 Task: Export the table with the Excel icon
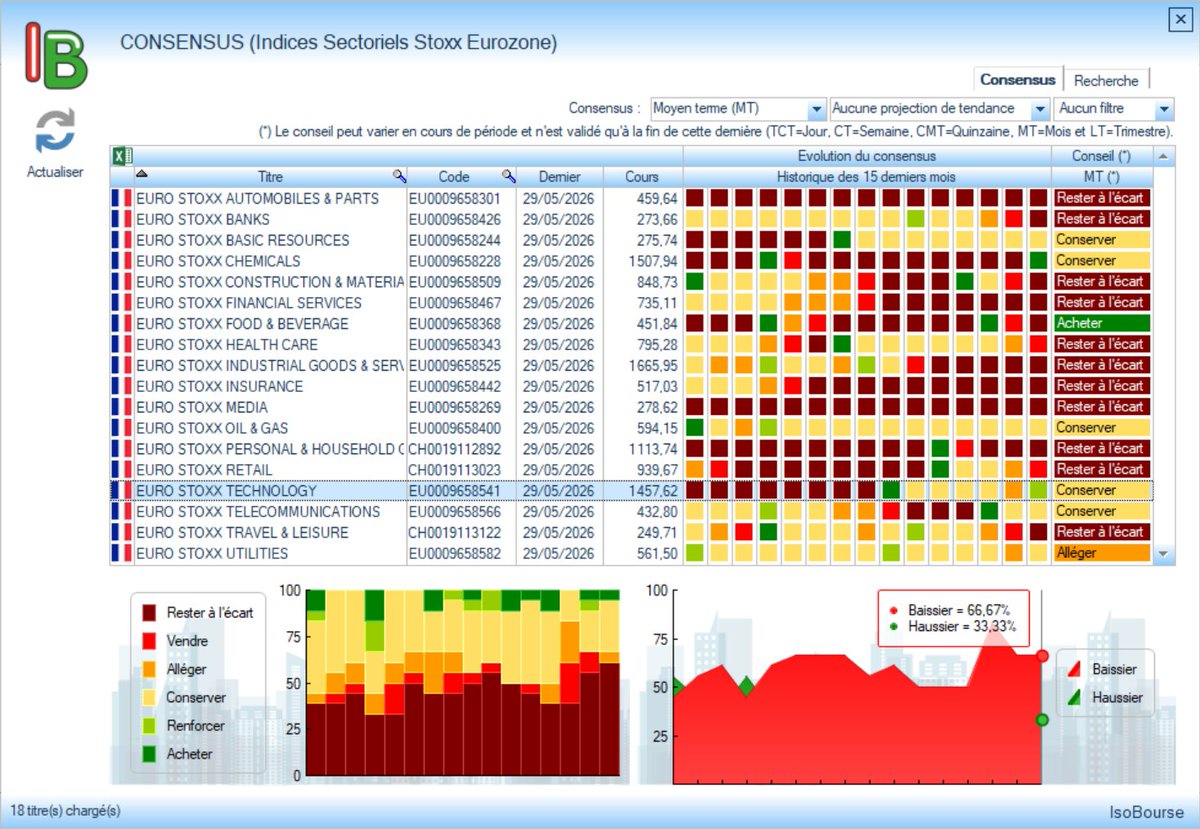pyautogui.click(x=122, y=156)
